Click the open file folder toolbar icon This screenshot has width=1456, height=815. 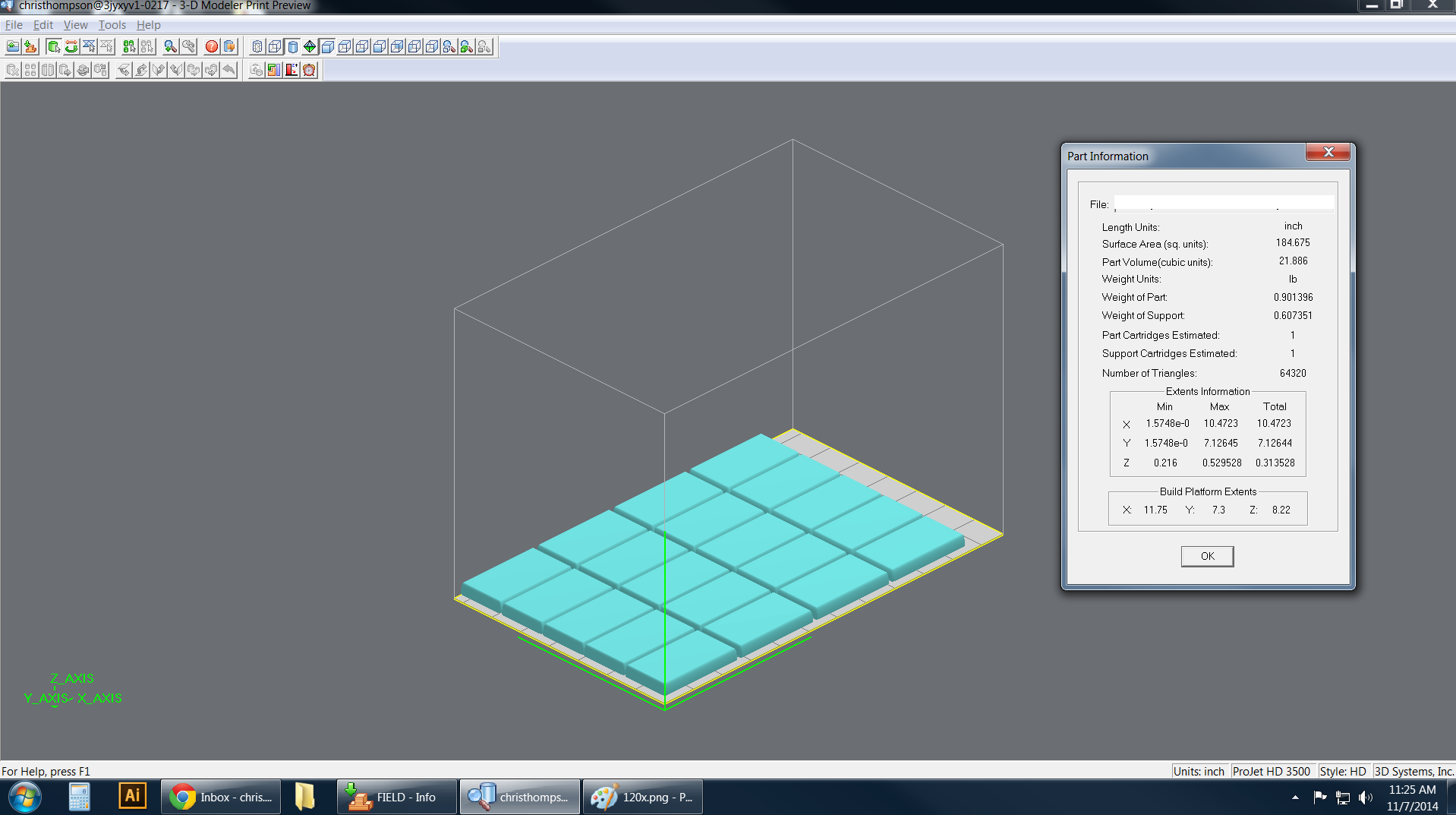(13, 47)
